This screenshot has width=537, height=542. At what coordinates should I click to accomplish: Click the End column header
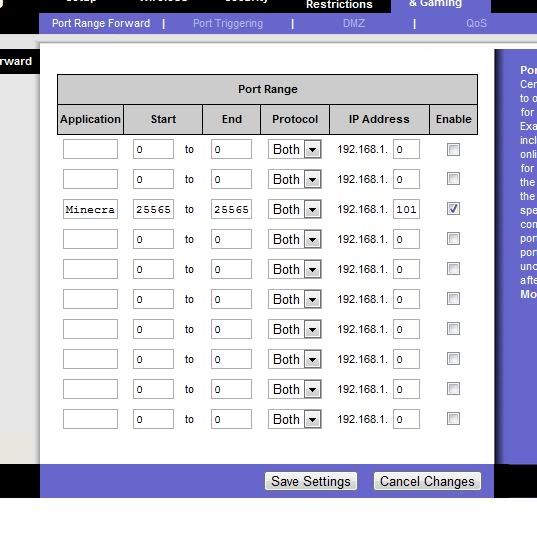pyautogui.click(x=232, y=119)
